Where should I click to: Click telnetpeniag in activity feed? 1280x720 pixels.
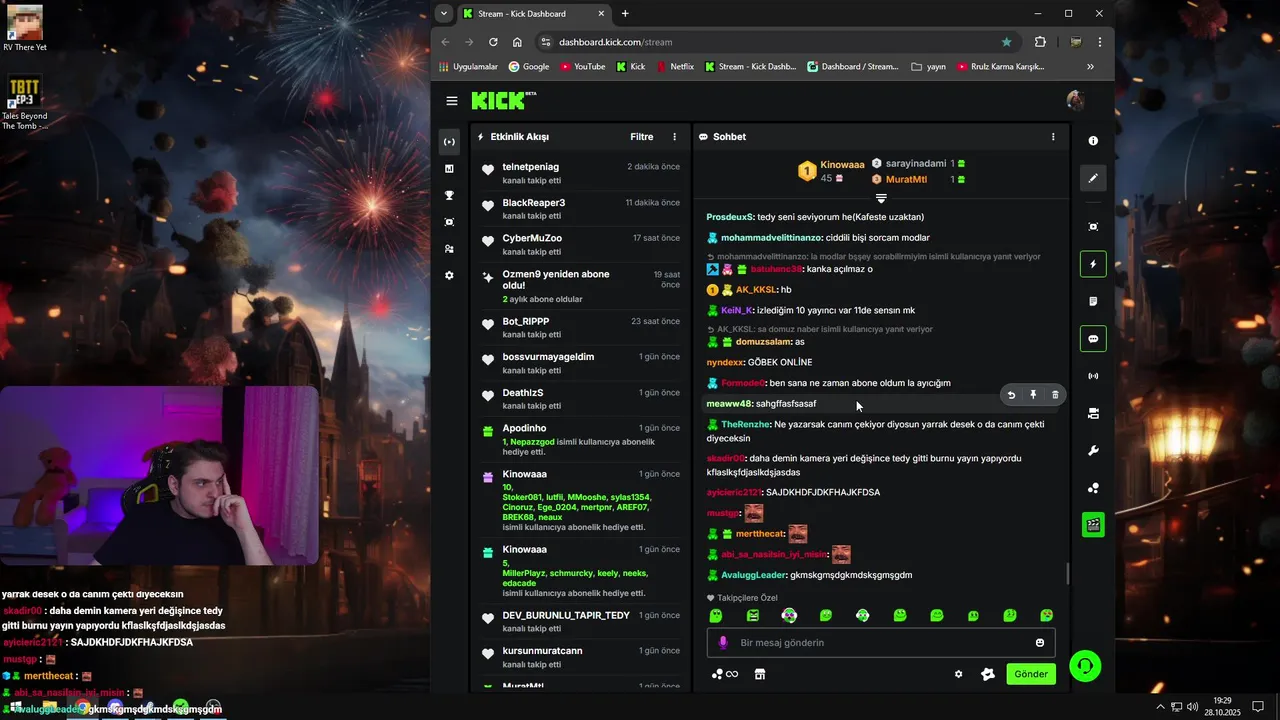click(530, 167)
